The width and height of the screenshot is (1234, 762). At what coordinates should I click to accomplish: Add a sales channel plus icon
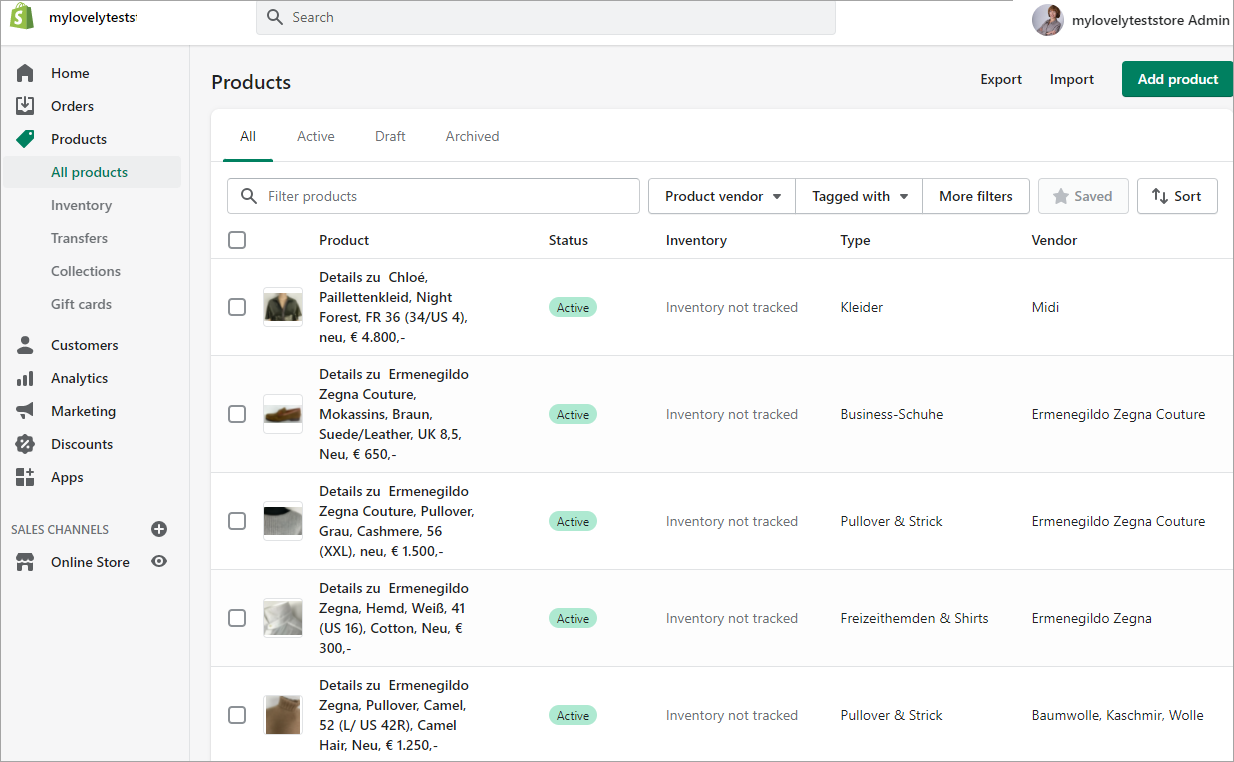(x=158, y=529)
